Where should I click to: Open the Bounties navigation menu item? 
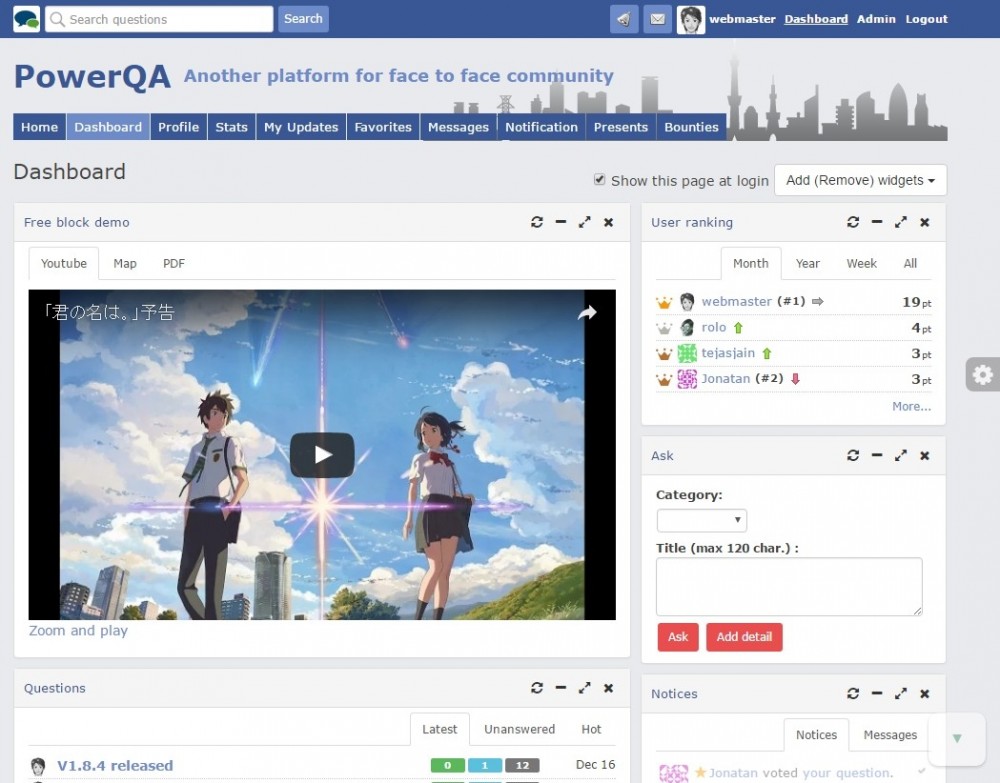691,127
